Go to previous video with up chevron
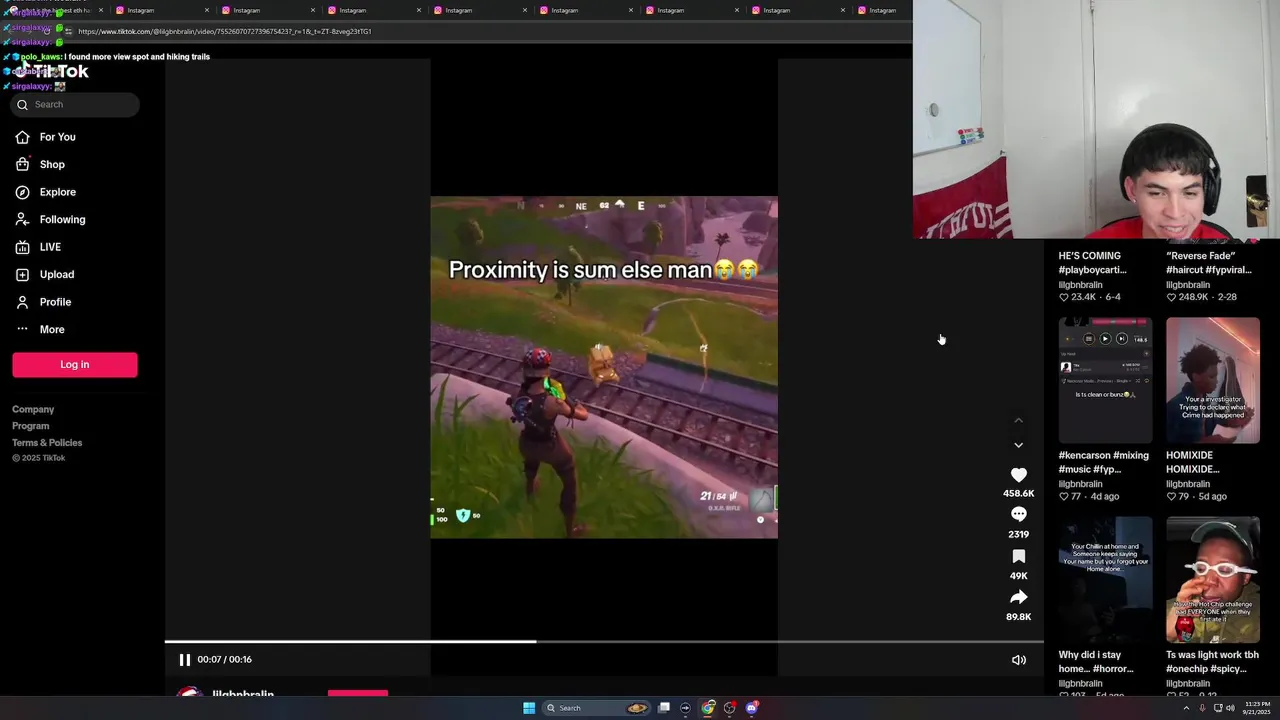This screenshot has height=720, width=1280. point(1018,420)
